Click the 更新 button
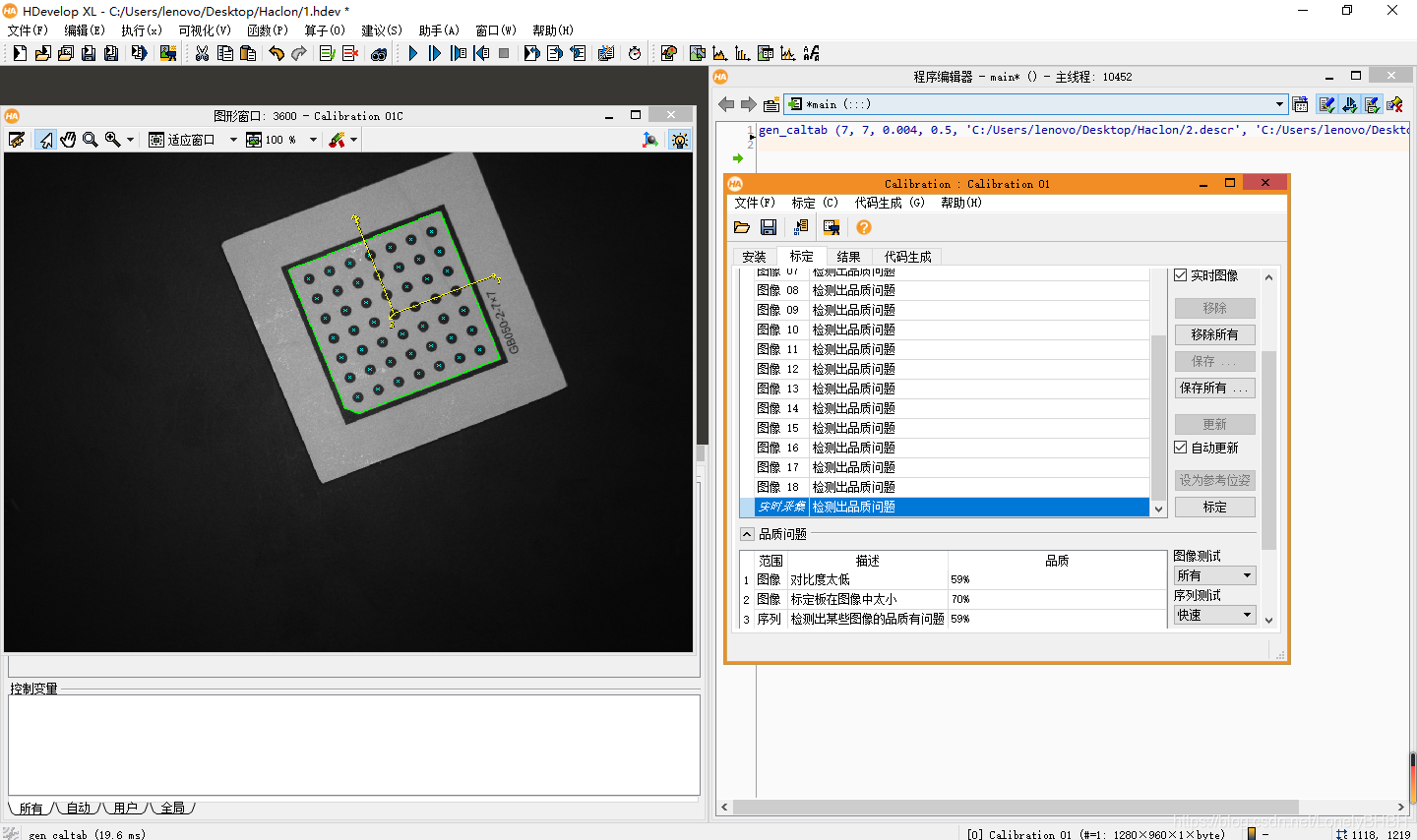This screenshot has height=840, width=1417. click(x=1215, y=424)
